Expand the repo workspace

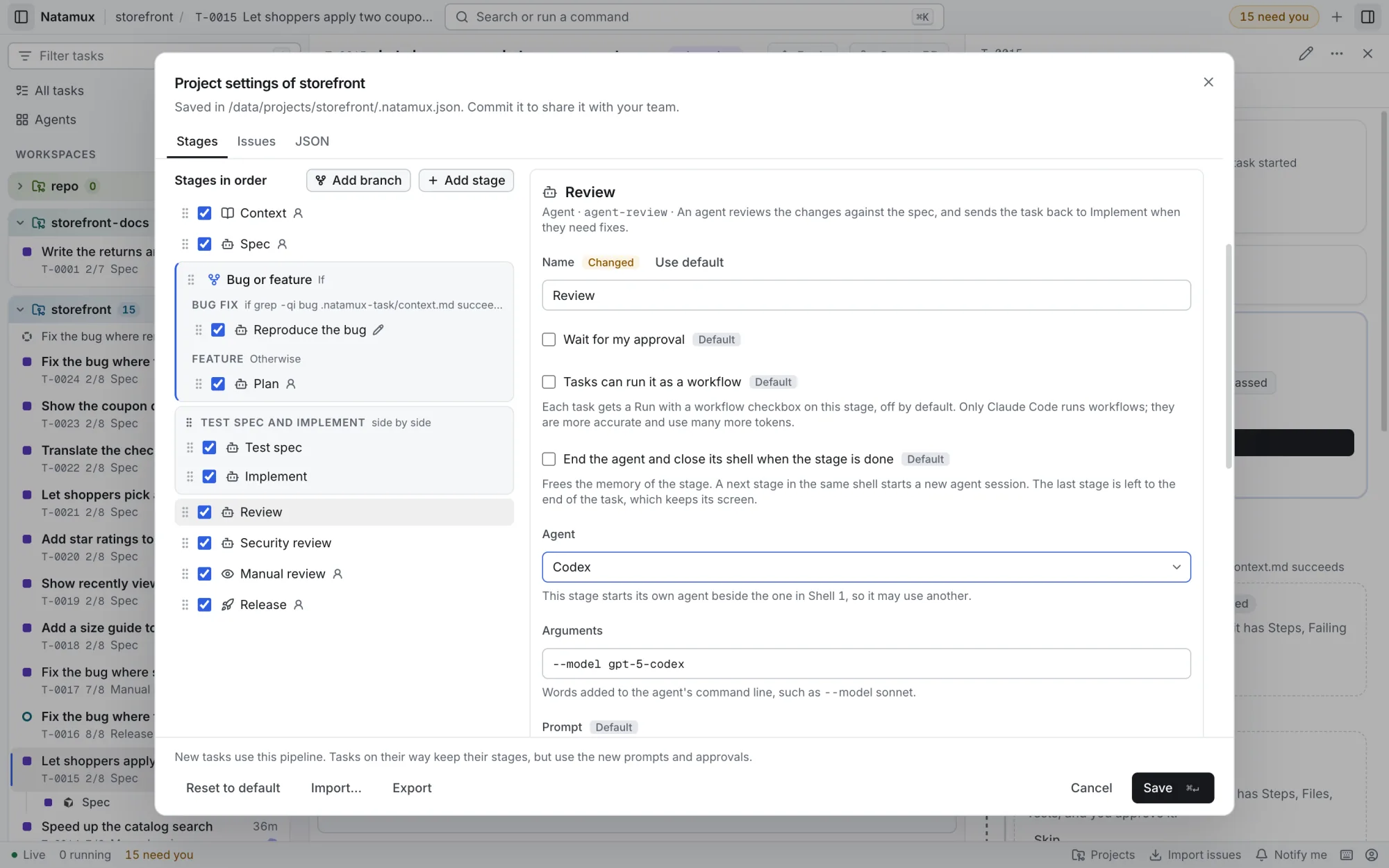[19, 186]
